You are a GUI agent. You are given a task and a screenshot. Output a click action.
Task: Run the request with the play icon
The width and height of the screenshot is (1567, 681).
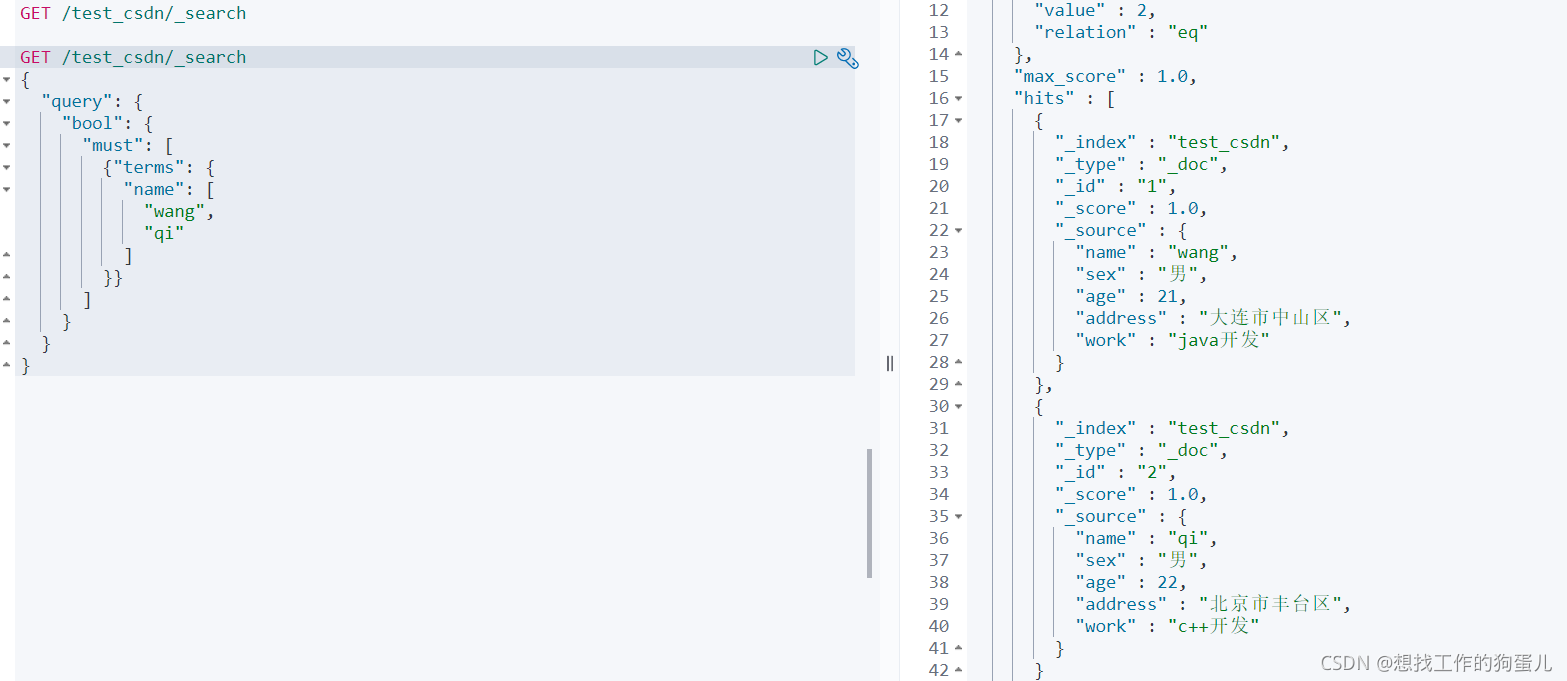point(821,58)
